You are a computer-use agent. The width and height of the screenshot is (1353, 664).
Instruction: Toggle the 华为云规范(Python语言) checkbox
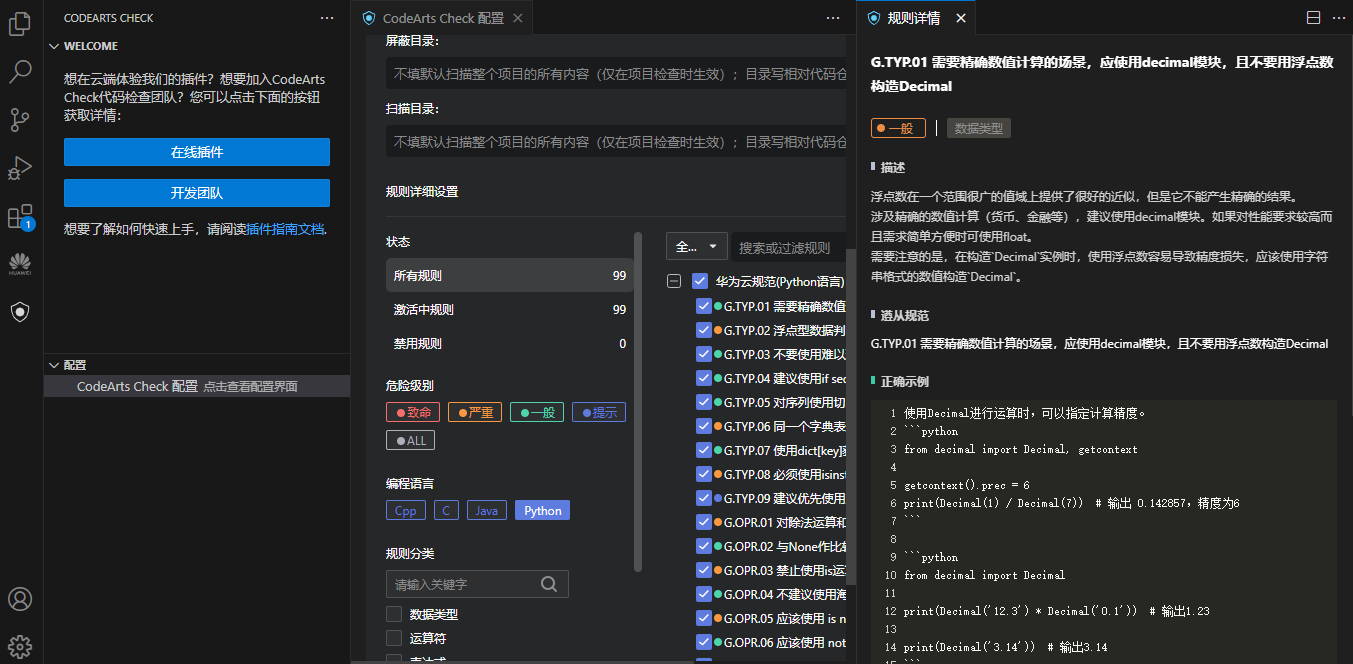pos(700,282)
